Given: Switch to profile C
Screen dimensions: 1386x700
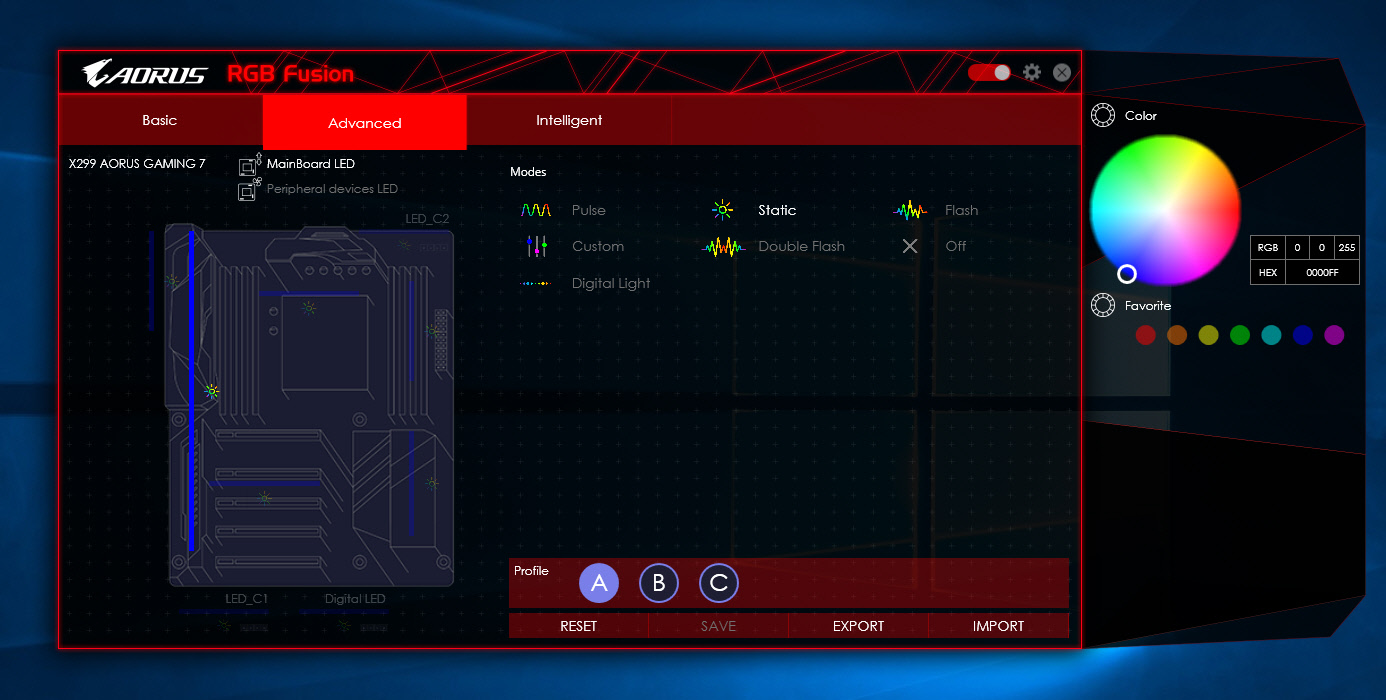Looking at the screenshot, I should pos(719,583).
